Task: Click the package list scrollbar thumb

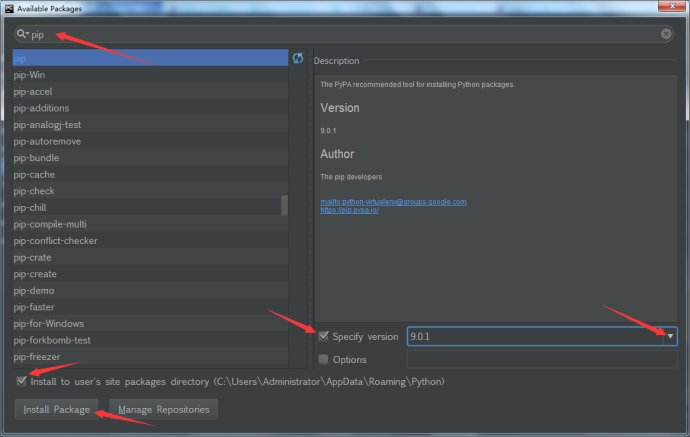Action: [x=284, y=206]
